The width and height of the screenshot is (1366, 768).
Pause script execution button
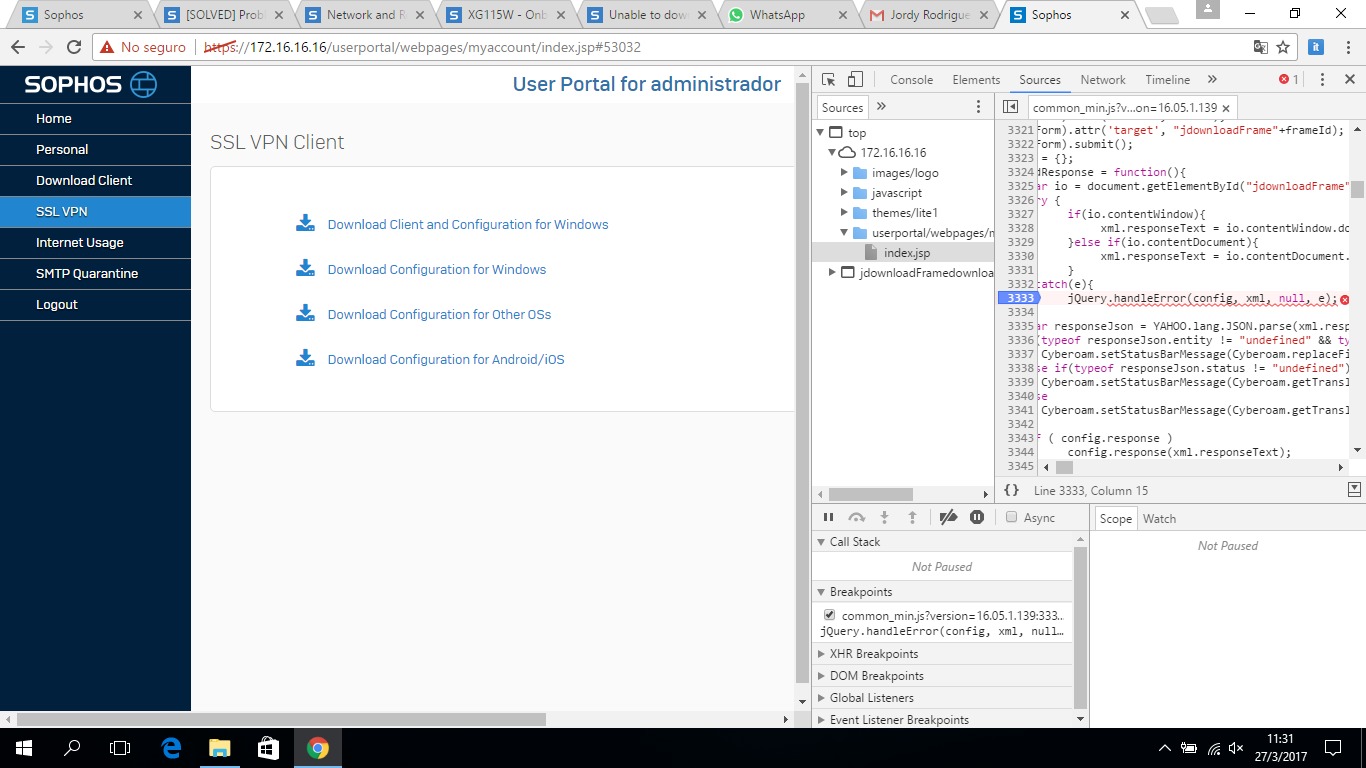click(828, 517)
